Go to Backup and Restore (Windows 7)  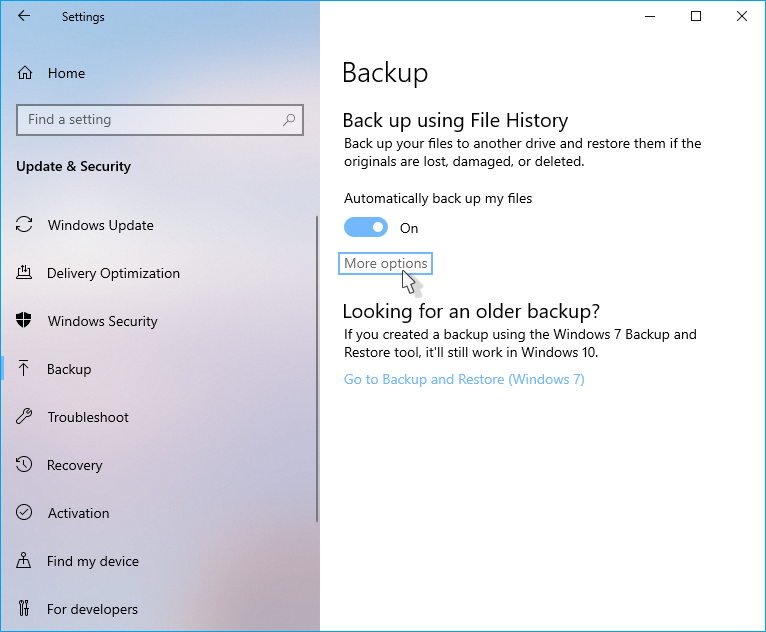click(464, 379)
